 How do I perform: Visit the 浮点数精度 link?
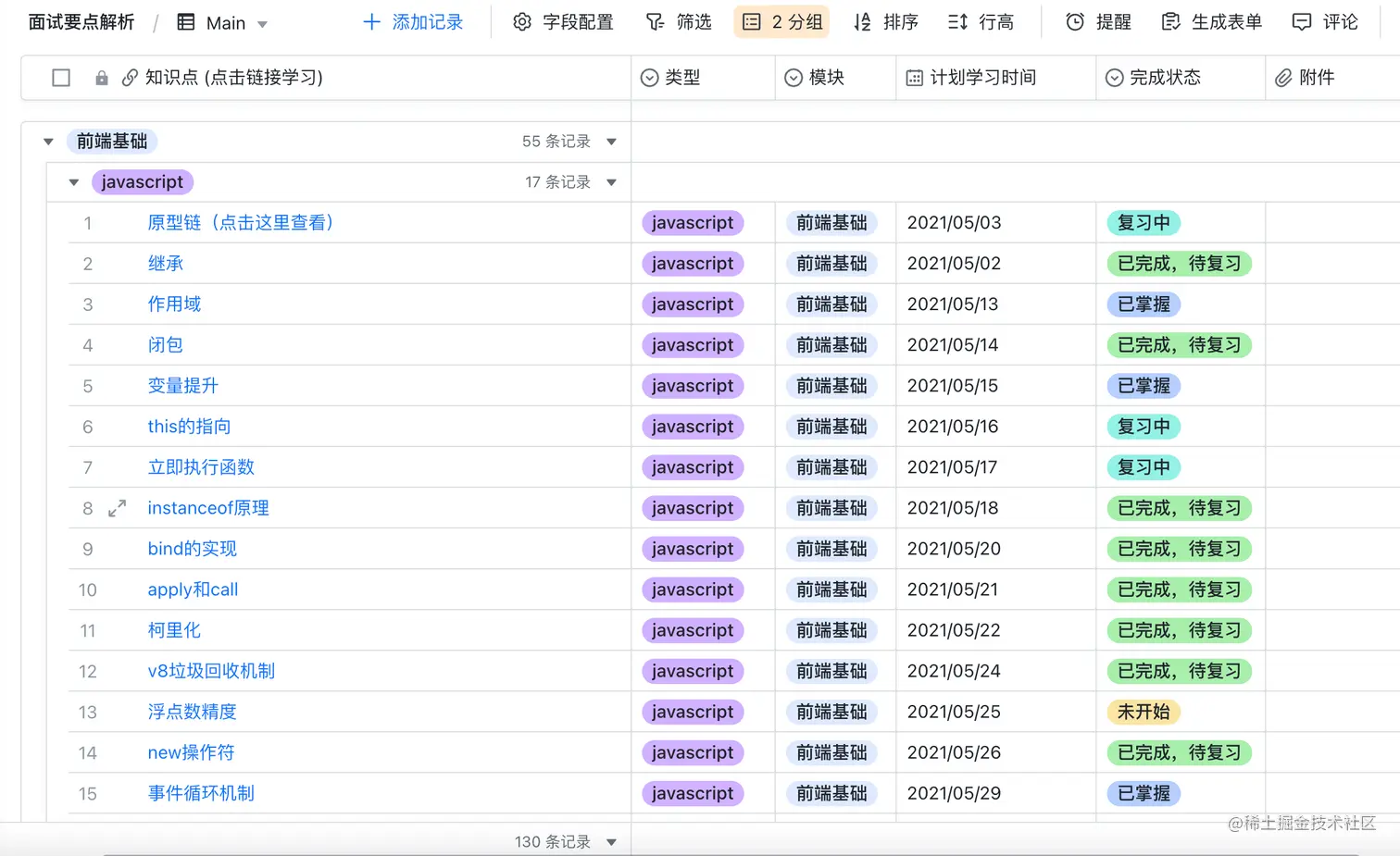tap(193, 712)
